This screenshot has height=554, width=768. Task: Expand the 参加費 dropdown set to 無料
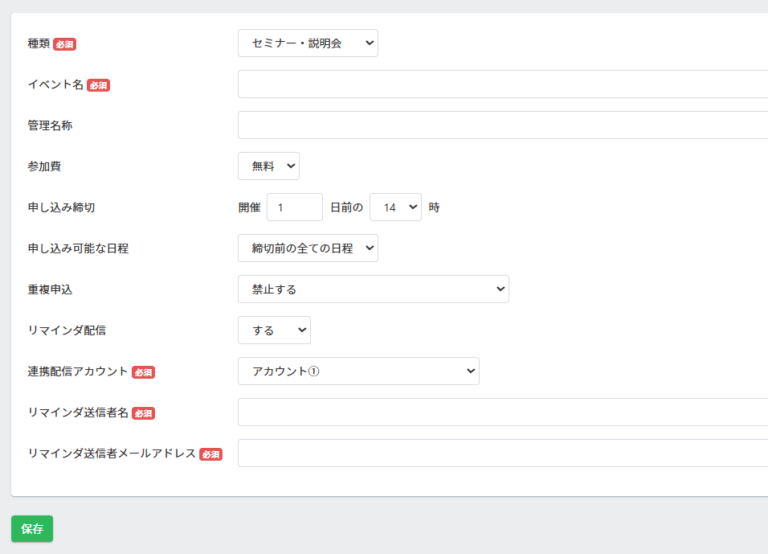[268, 166]
